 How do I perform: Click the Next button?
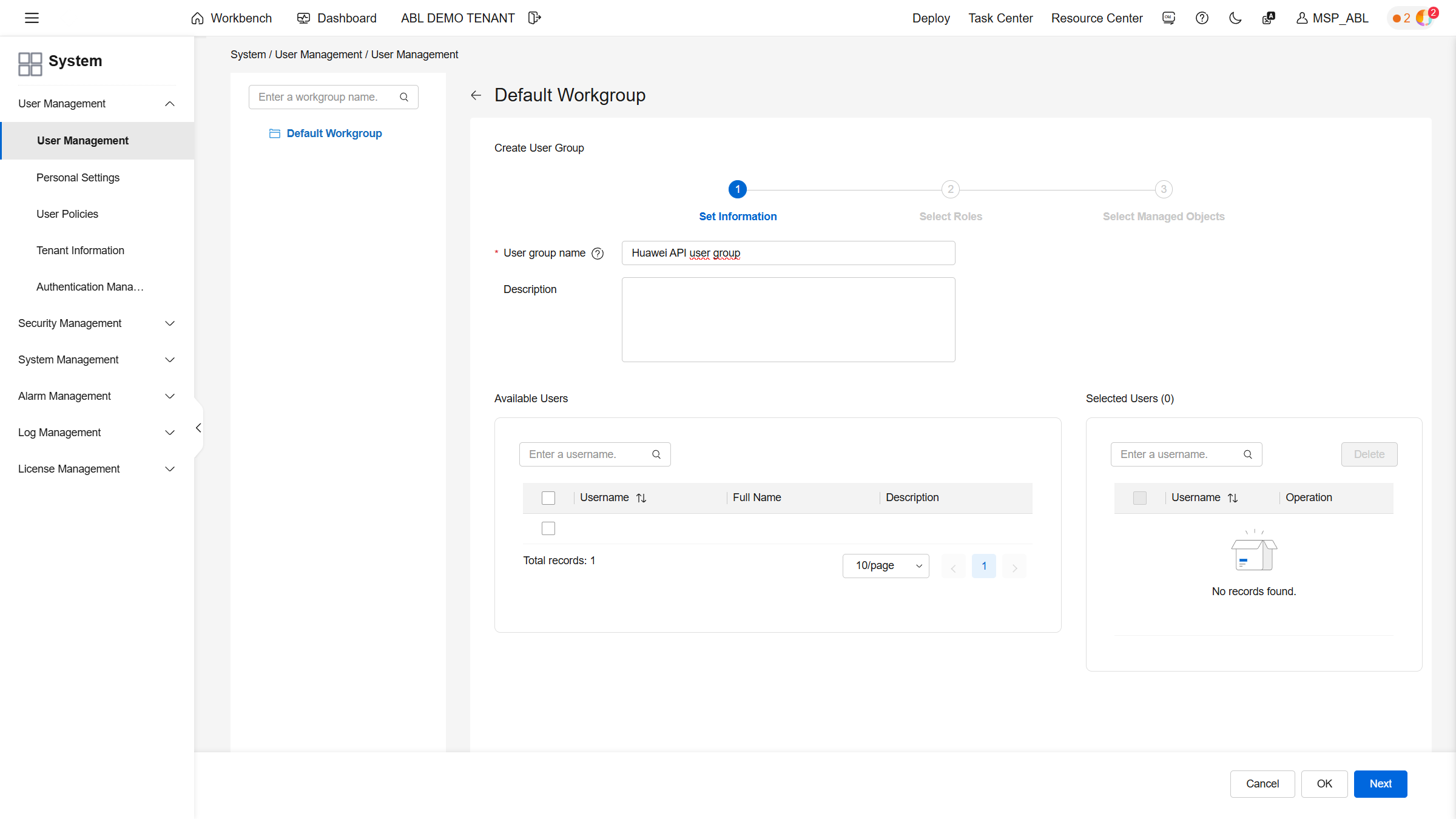click(x=1380, y=784)
